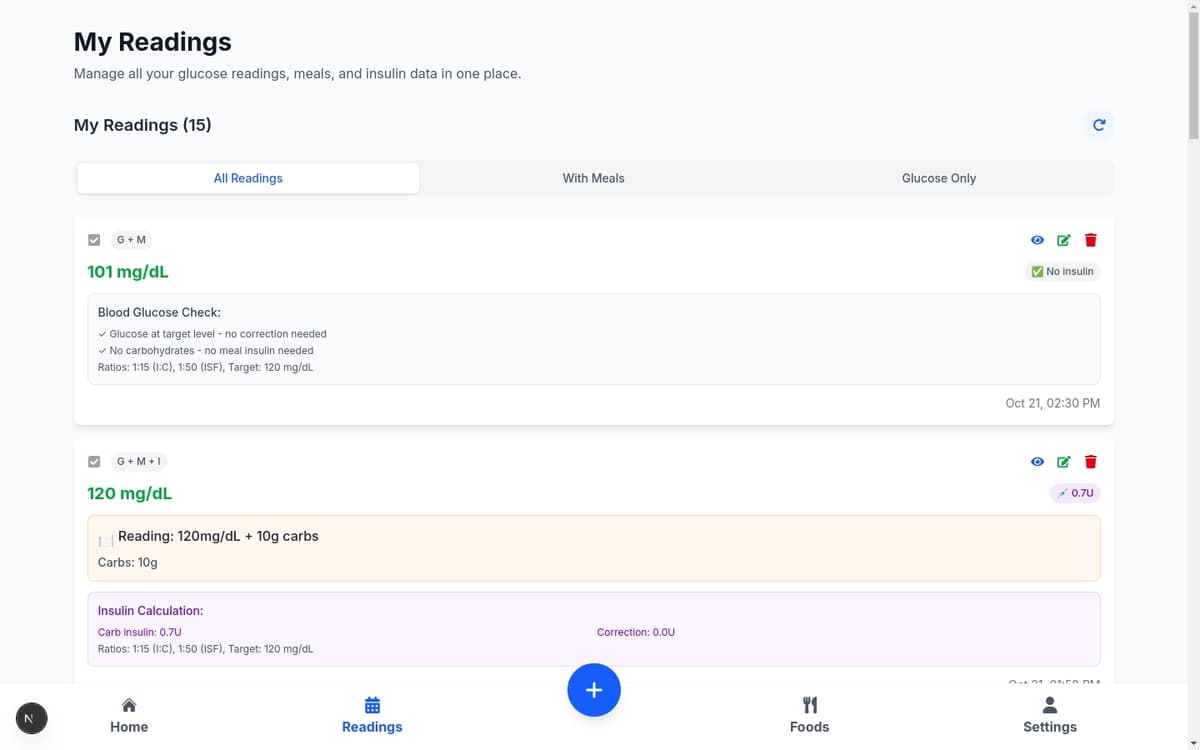Tick the checkbox on the G + M + I reading
Image resolution: width=1200 pixels, height=750 pixels.
(94, 462)
